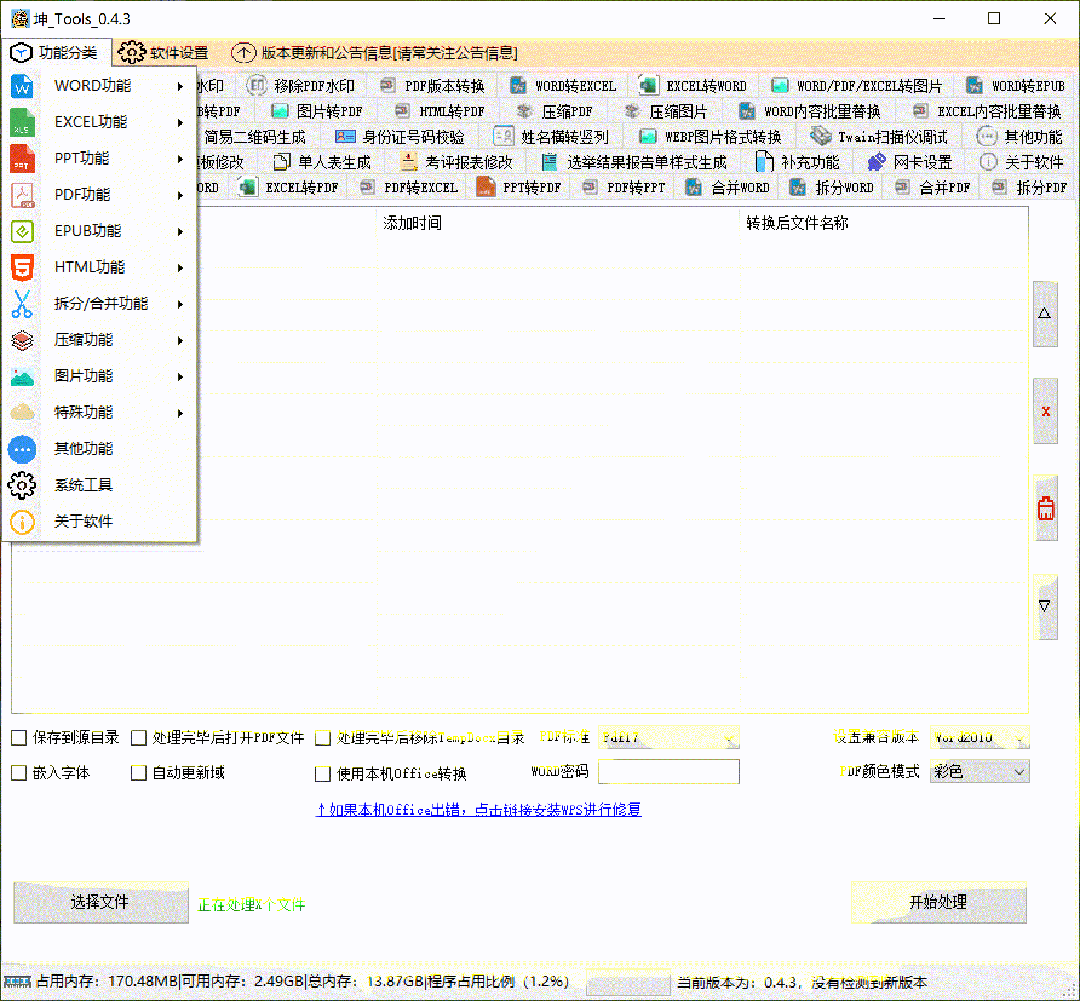1080x1001 pixels.
Task: Click the move-down triangle button
Action: pos(1045,606)
